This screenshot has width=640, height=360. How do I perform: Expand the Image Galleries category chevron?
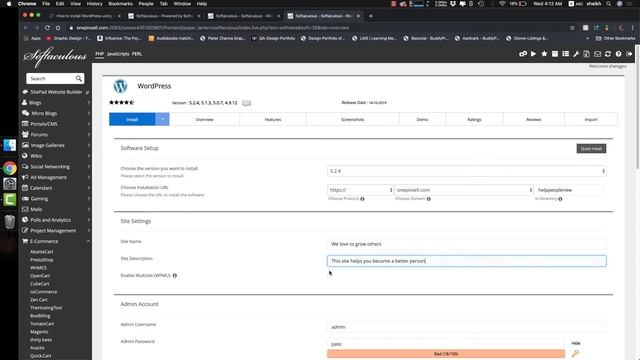89,145
